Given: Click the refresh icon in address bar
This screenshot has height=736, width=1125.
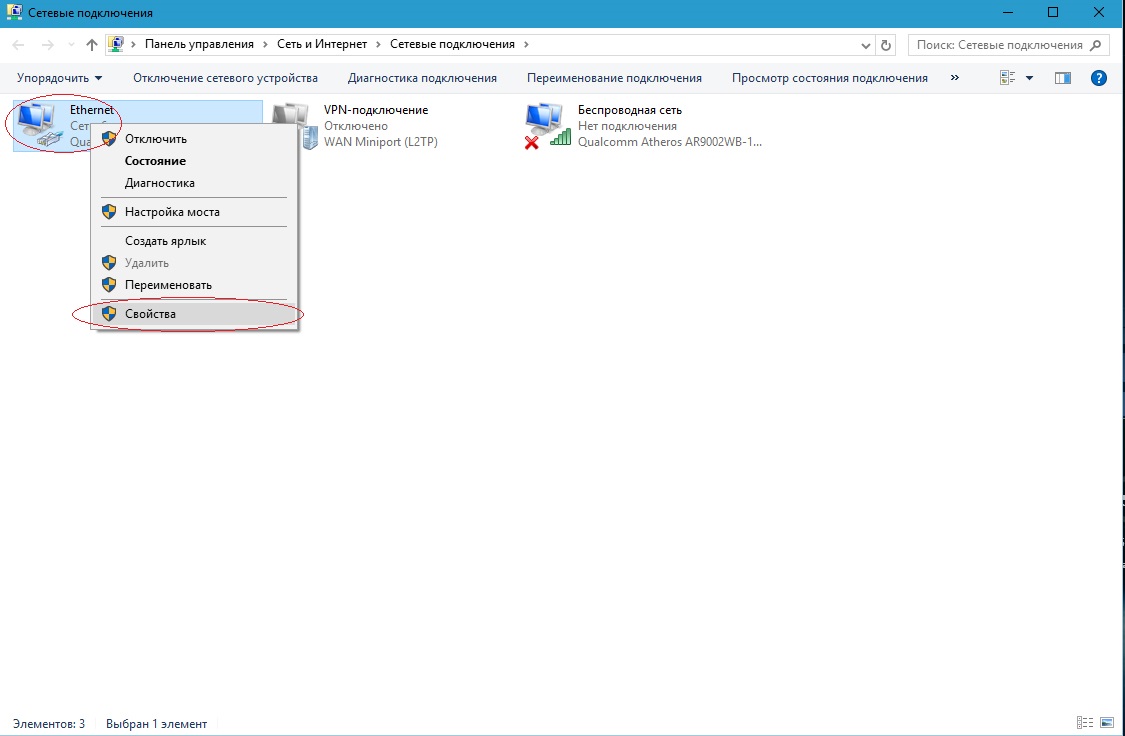Looking at the screenshot, I should click(885, 45).
